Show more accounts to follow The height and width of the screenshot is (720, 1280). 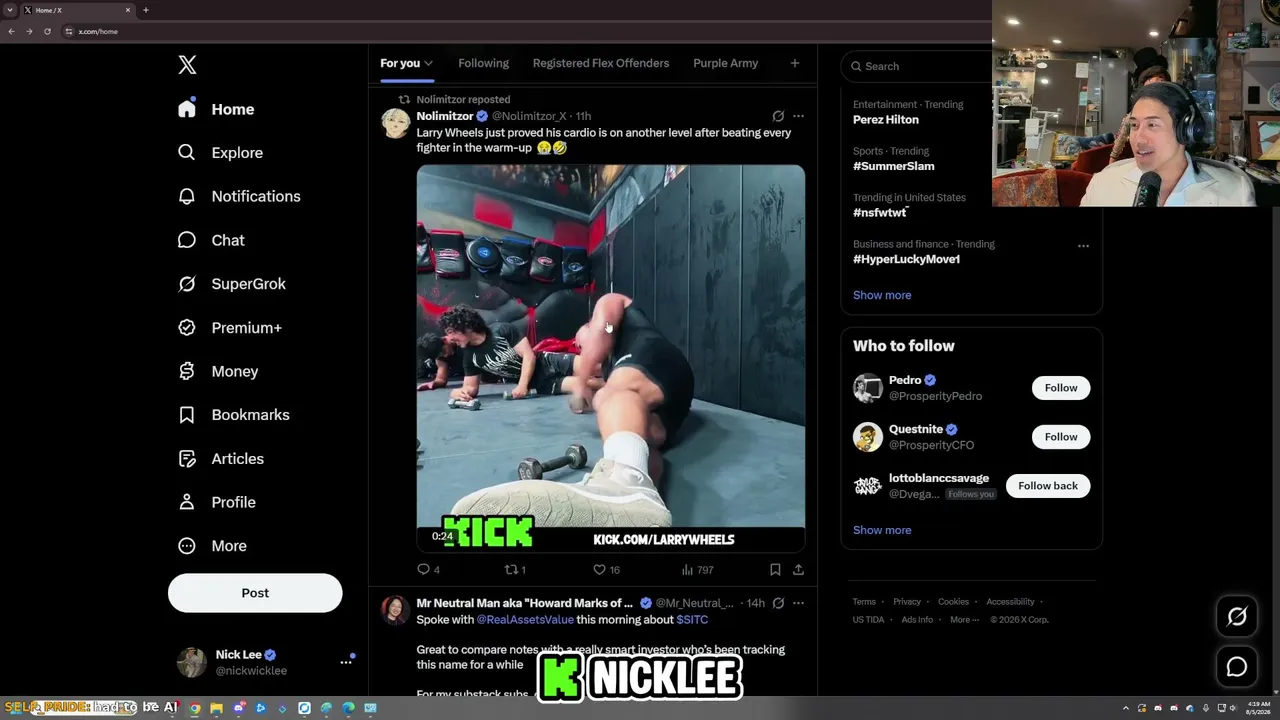click(x=882, y=530)
